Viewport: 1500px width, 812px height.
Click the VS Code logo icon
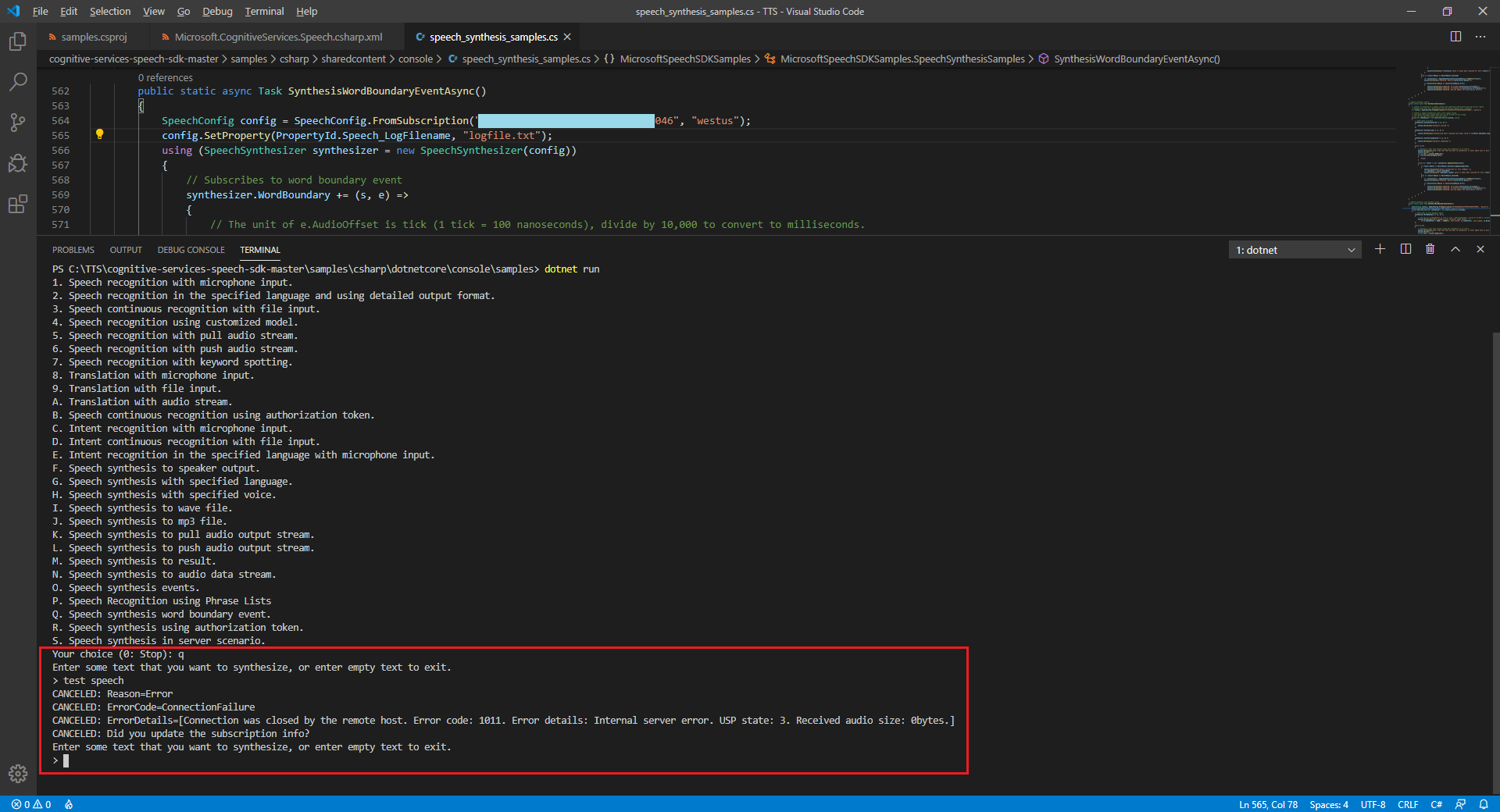coord(13,11)
